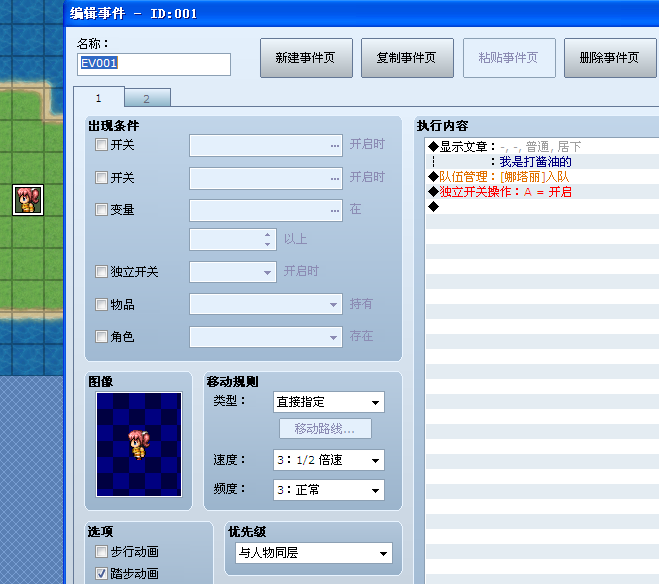The image size is (659, 584).
Task: Tick the 变量 condition checkbox
Action: [x=101, y=209]
